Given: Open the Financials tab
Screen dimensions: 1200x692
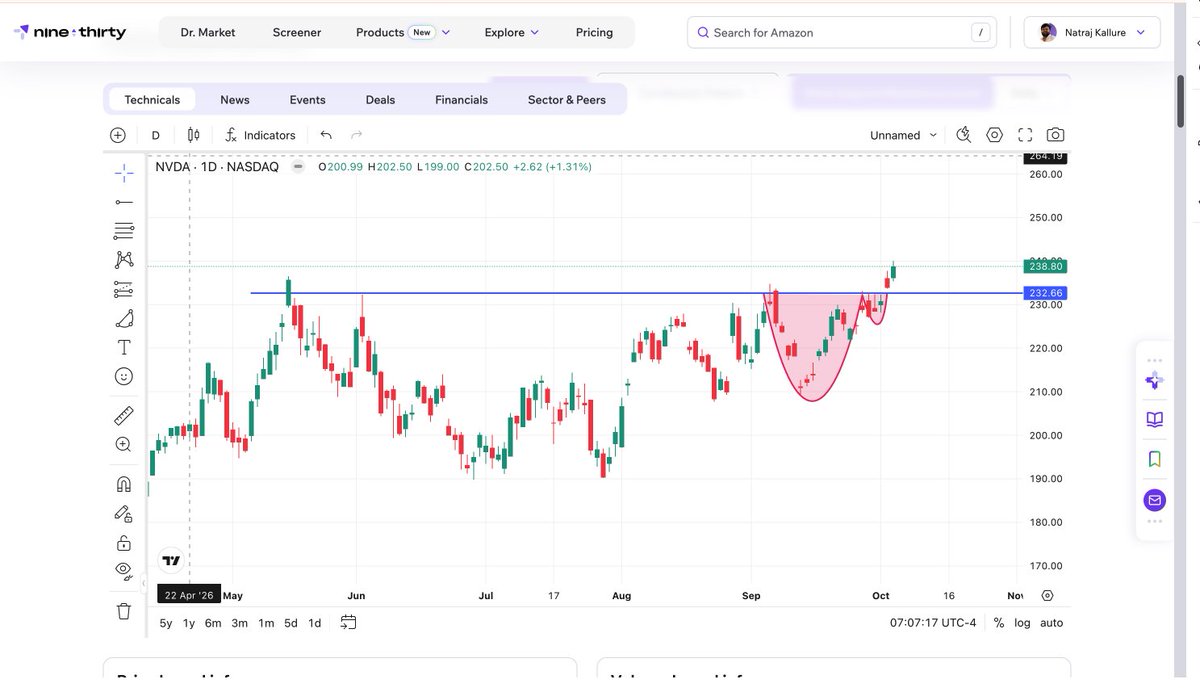Looking at the screenshot, I should pyautogui.click(x=462, y=100).
